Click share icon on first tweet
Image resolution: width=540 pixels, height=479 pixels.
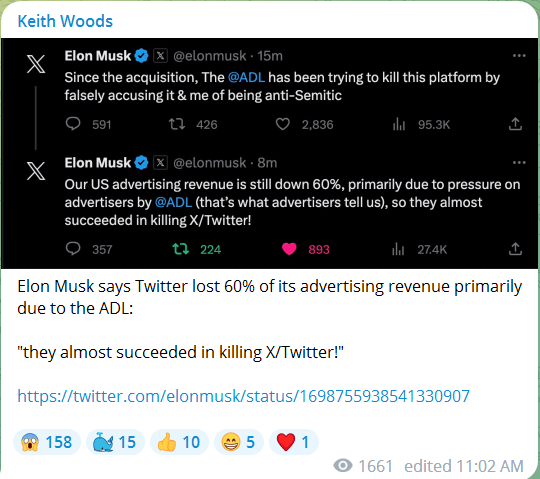click(x=515, y=124)
